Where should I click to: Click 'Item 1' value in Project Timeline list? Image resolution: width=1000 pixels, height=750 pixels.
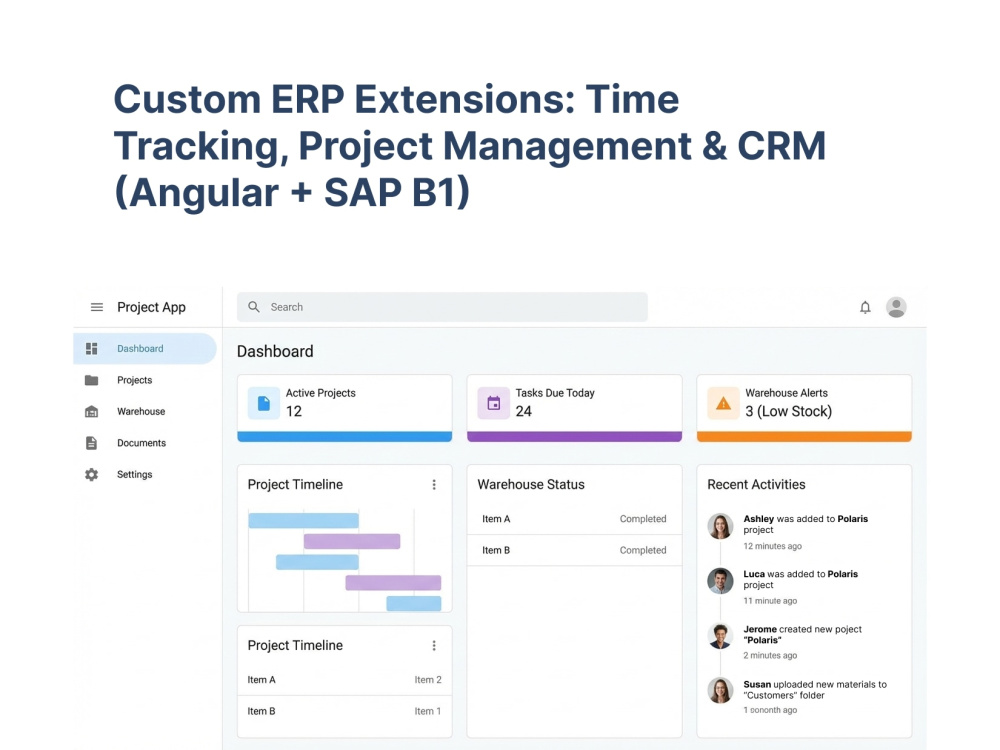click(427, 711)
